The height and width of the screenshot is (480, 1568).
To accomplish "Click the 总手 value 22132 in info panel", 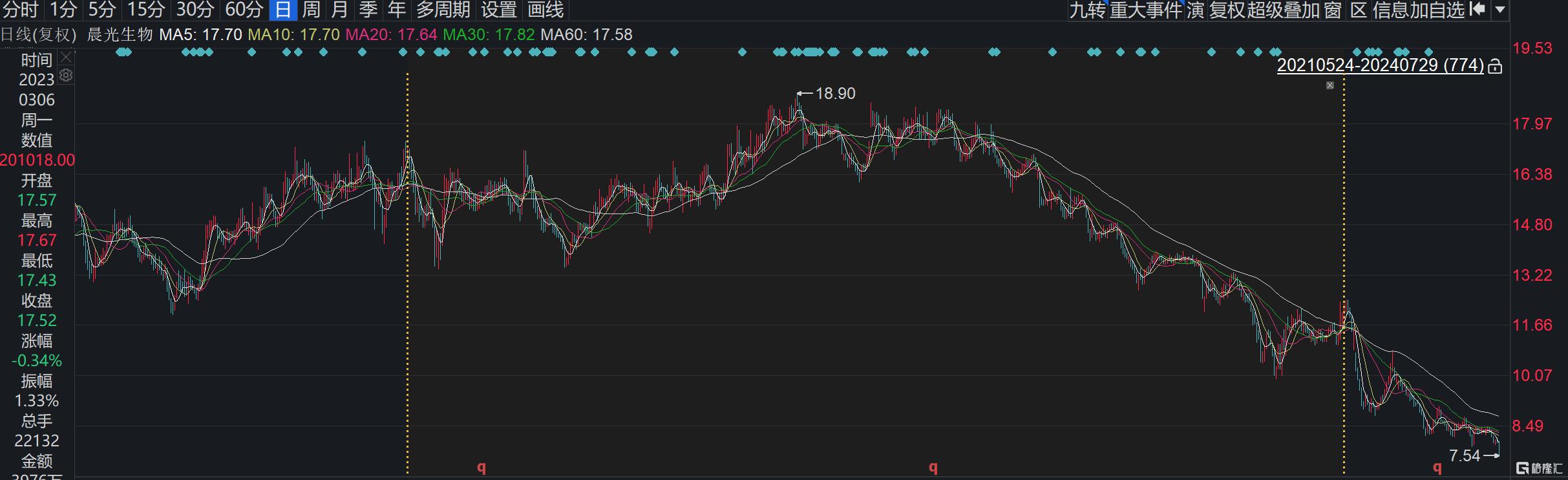I will pyautogui.click(x=37, y=441).
